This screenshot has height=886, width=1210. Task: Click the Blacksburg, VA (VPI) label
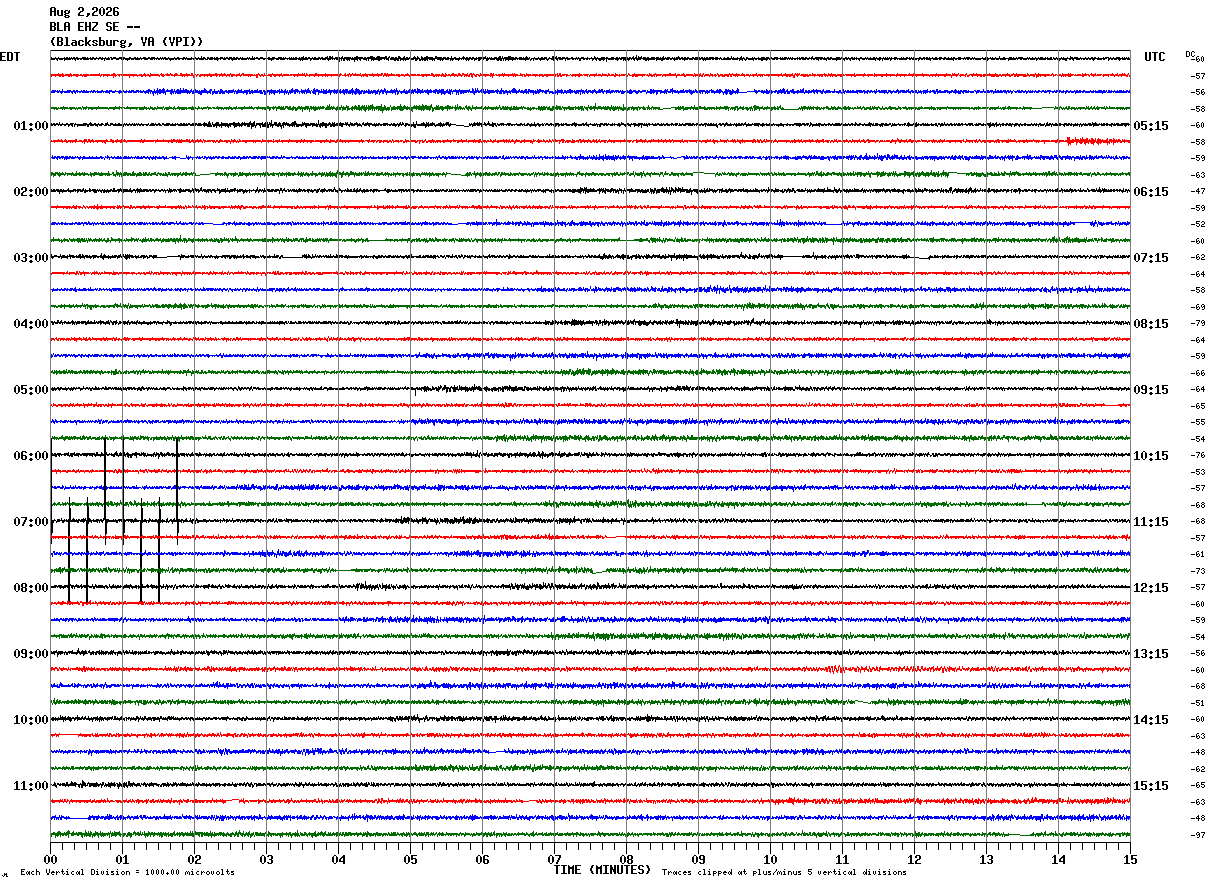pyautogui.click(x=126, y=42)
